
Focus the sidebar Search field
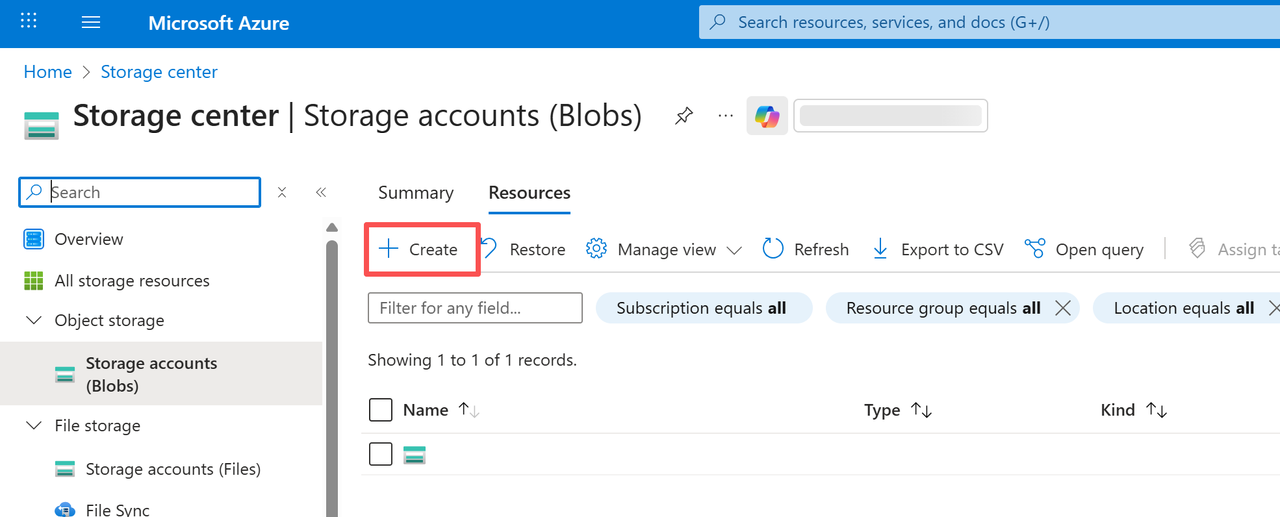point(140,192)
